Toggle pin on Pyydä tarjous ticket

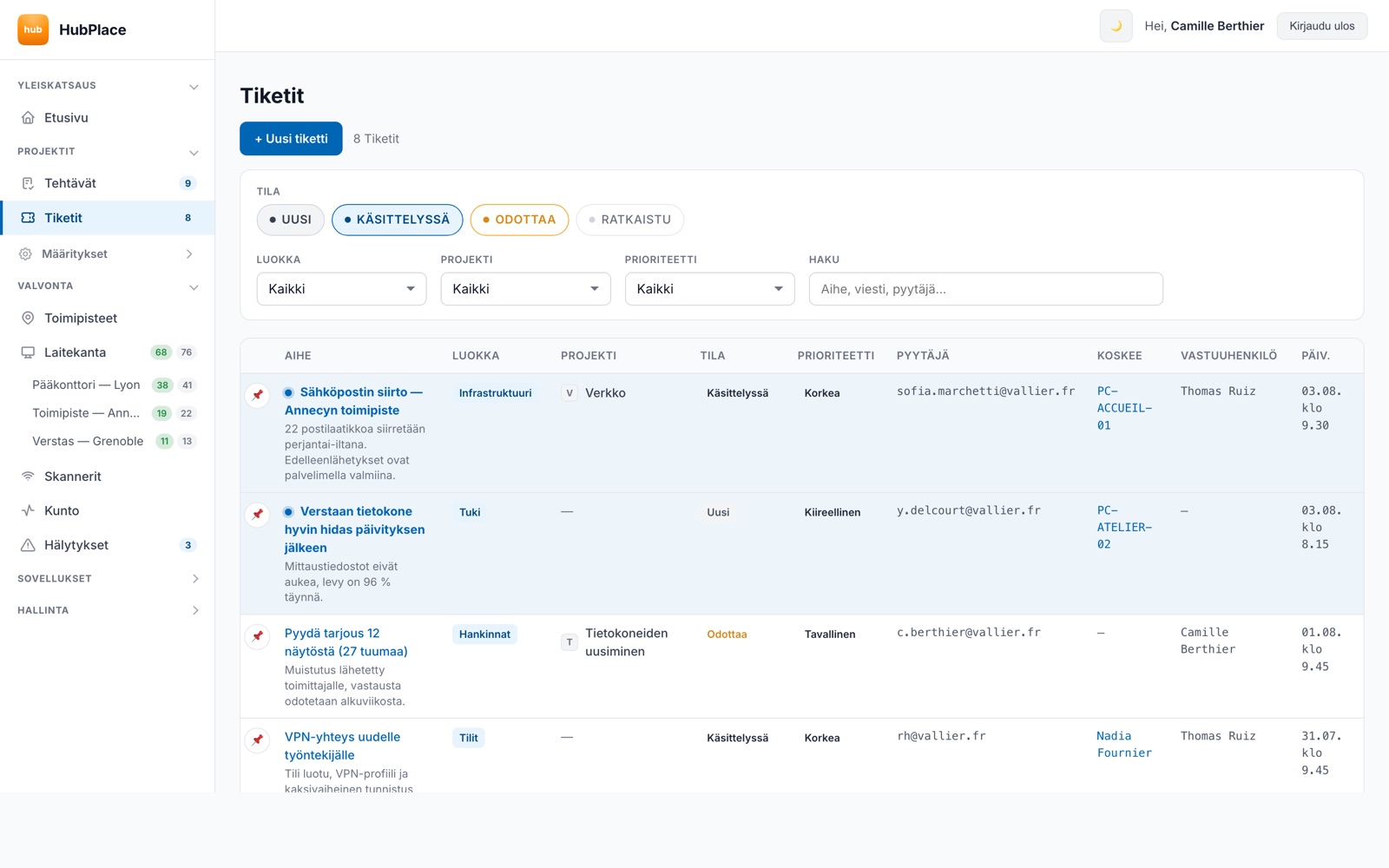coord(258,636)
